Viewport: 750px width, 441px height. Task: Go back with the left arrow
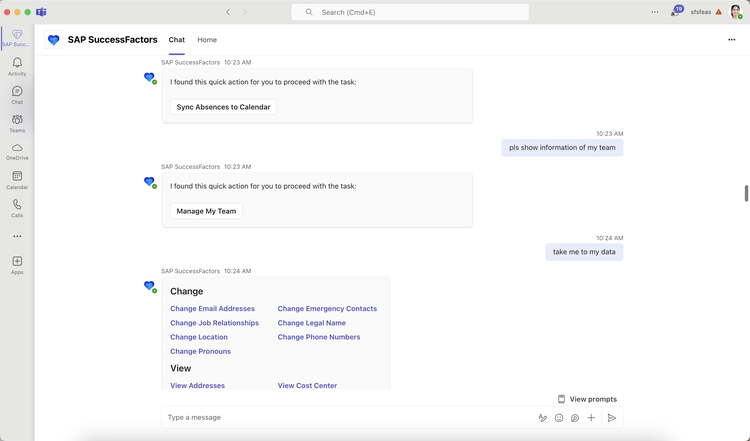coord(228,12)
